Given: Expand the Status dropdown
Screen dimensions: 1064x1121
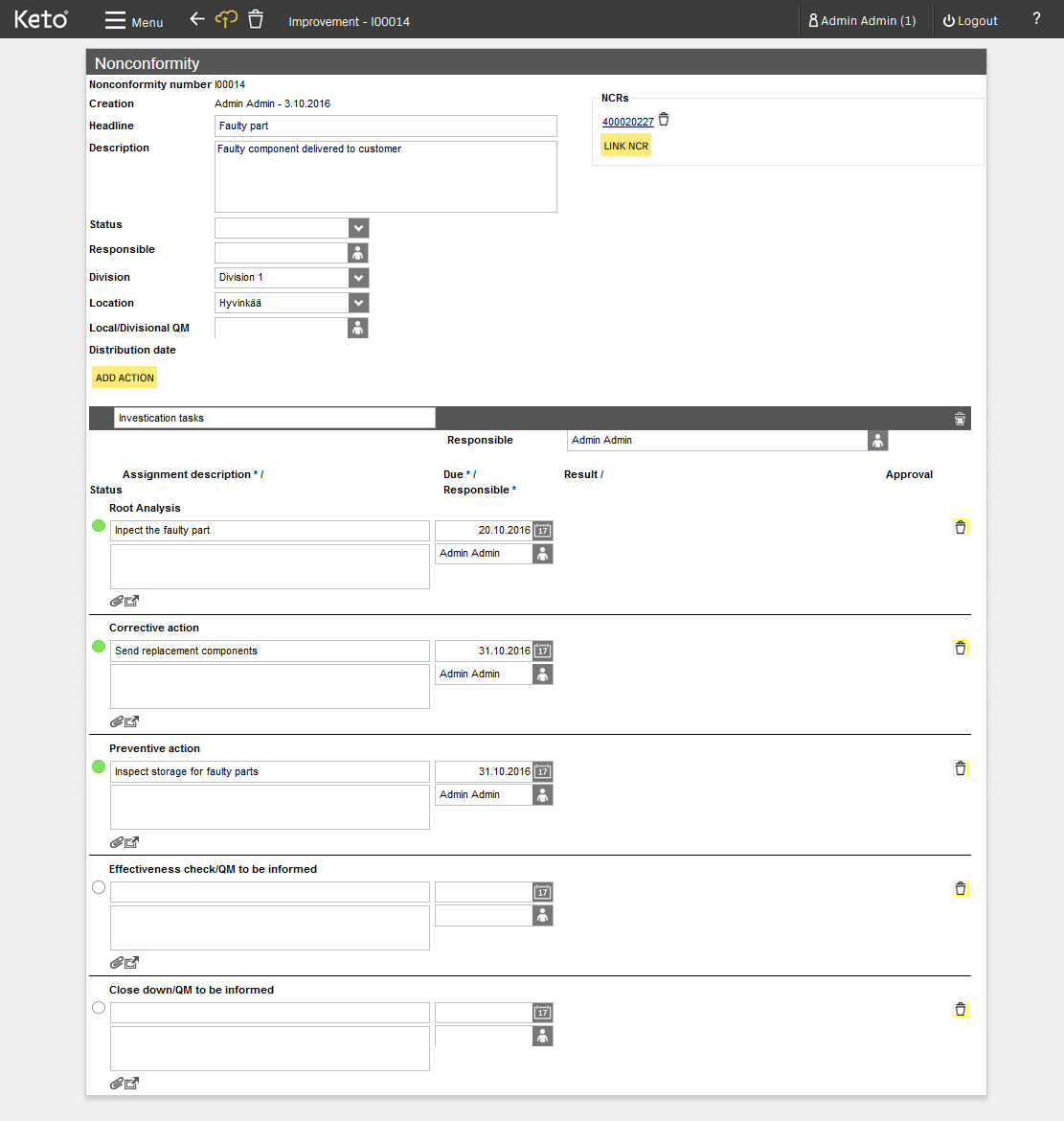Looking at the screenshot, I should coord(359,228).
